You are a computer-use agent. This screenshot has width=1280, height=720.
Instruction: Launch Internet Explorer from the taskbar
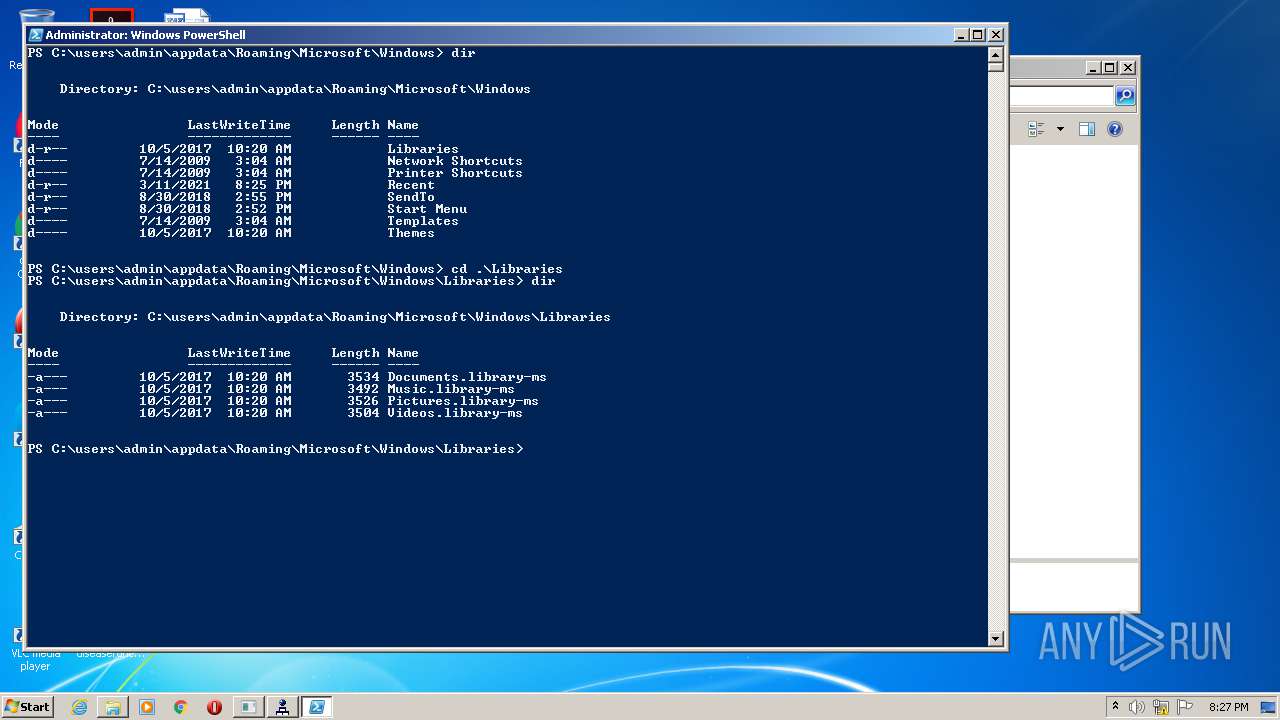[79, 707]
